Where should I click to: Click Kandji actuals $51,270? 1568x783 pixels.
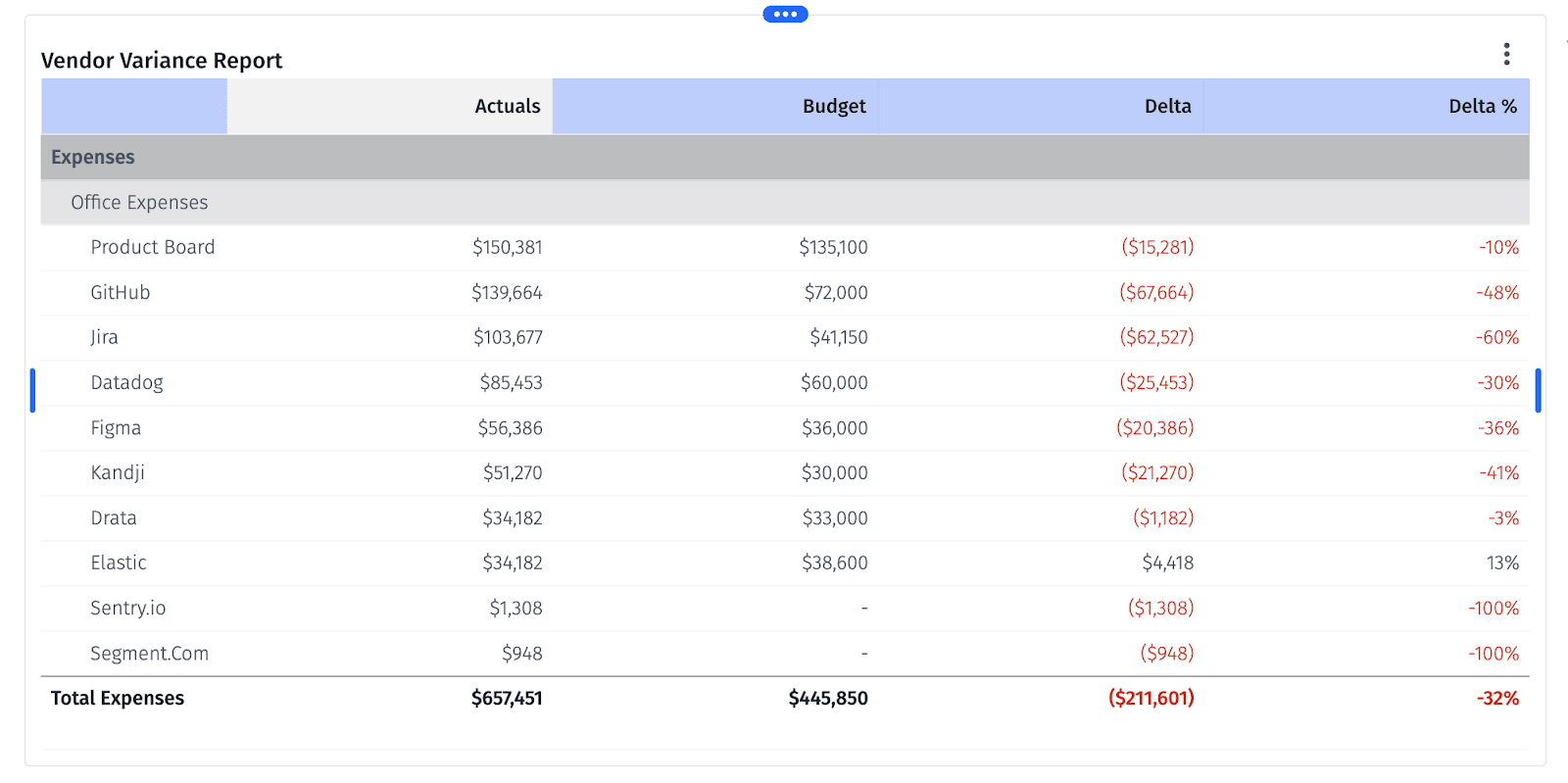click(x=513, y=472)
